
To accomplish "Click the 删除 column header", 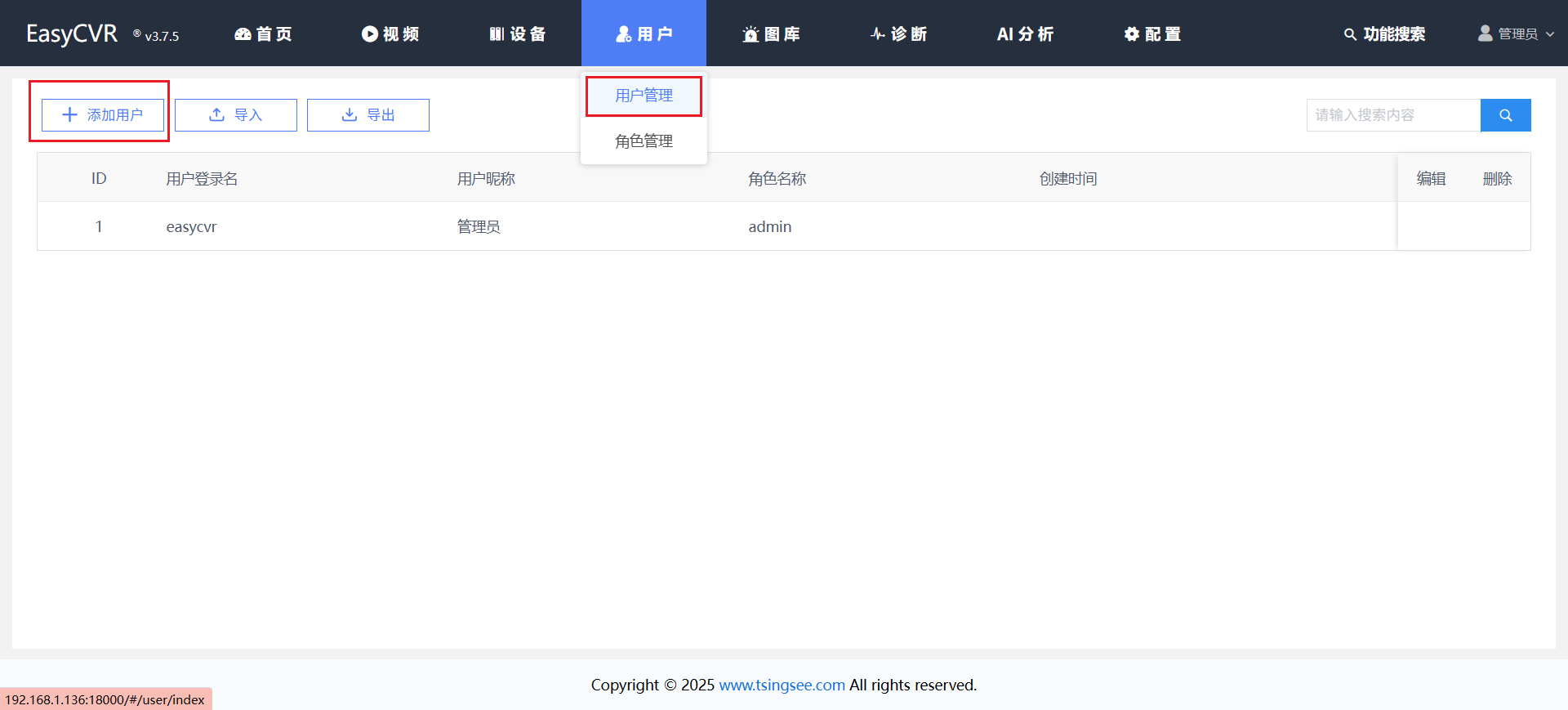I will coord(1497,178).
